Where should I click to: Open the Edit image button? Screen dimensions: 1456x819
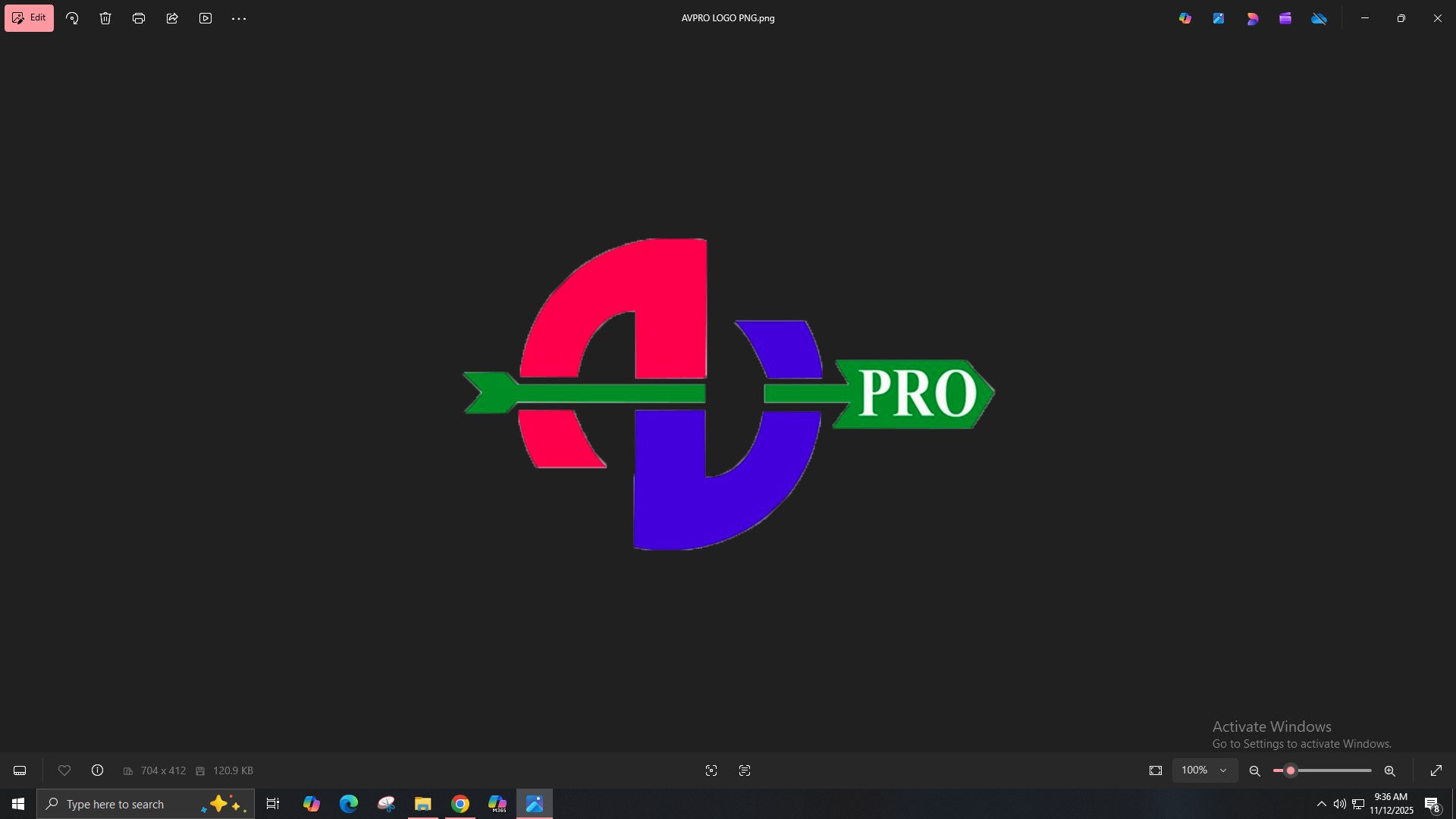[x=29, y=18]
